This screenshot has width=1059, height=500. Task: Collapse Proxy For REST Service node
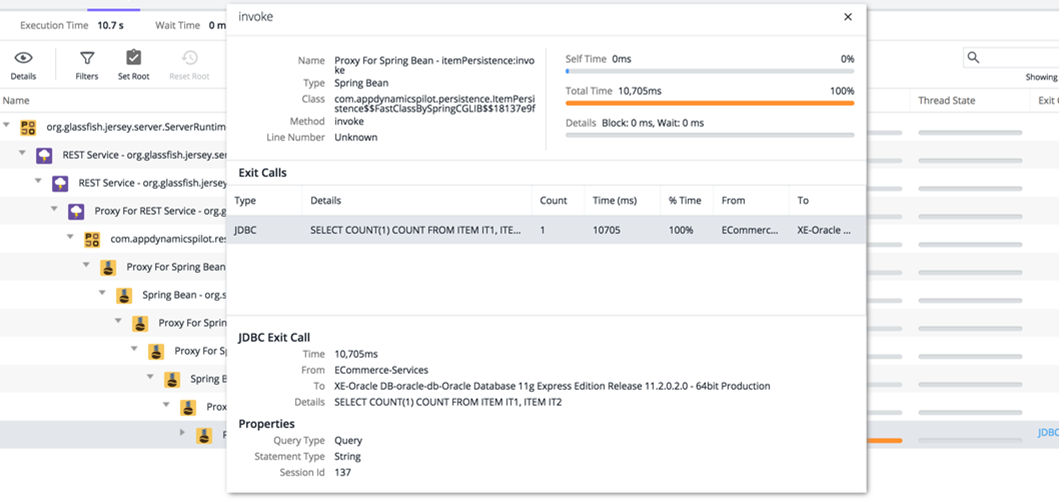tap(54, 209)
